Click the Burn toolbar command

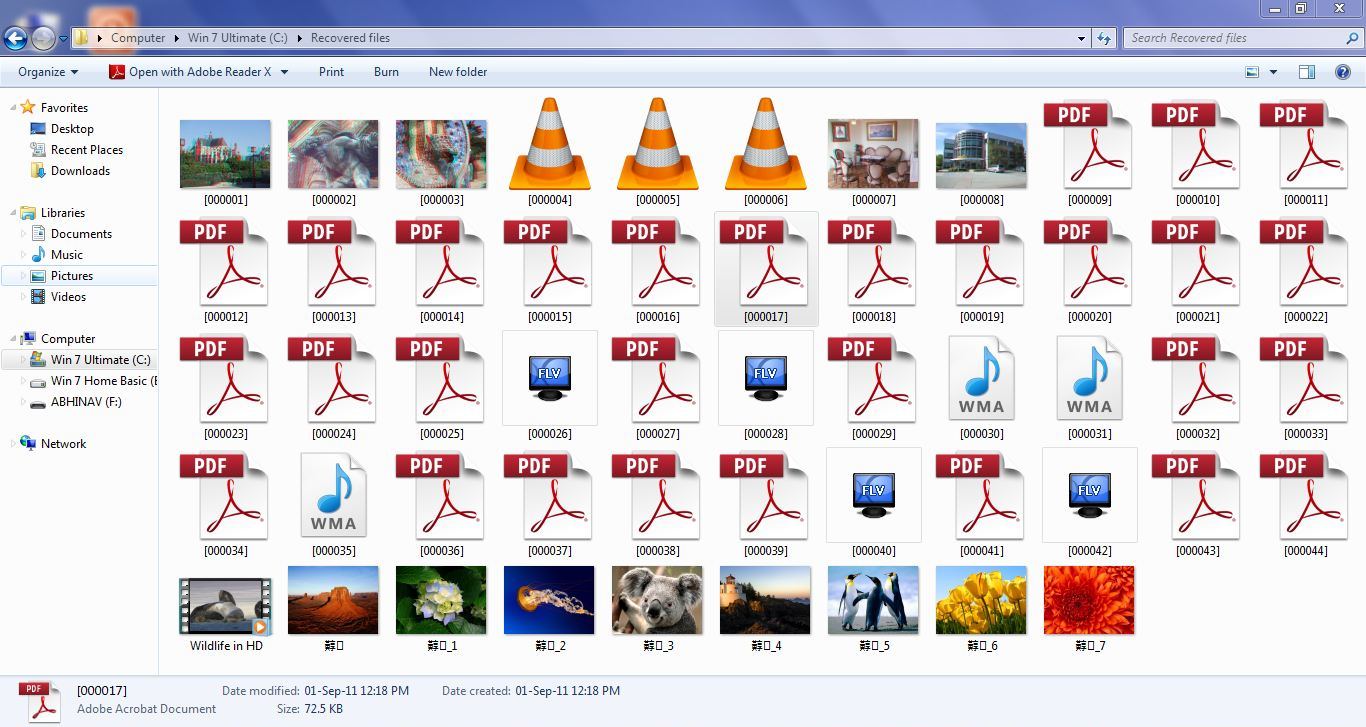pos(386,72)
